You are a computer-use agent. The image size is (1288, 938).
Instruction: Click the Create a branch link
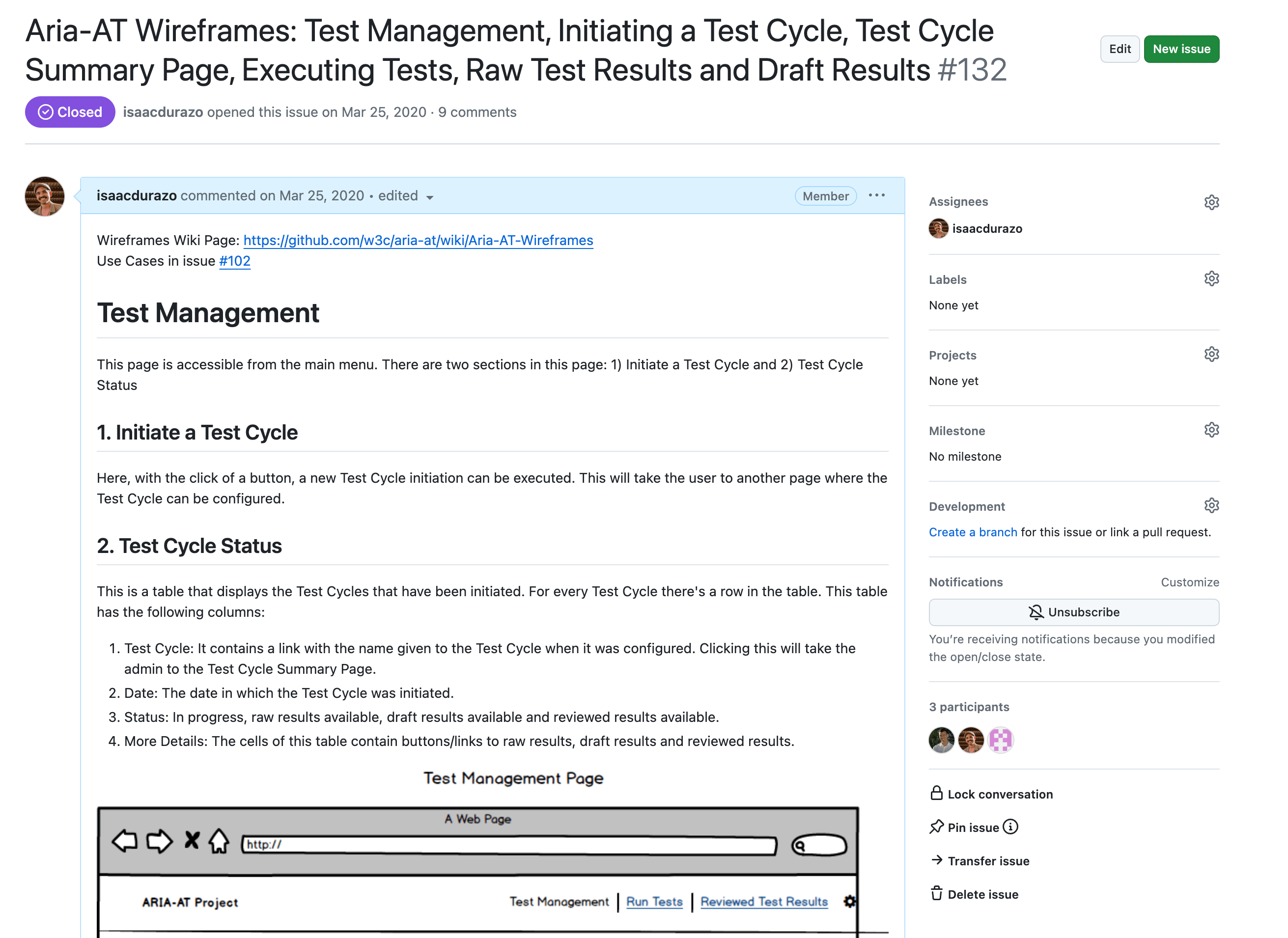pos(972,532)
